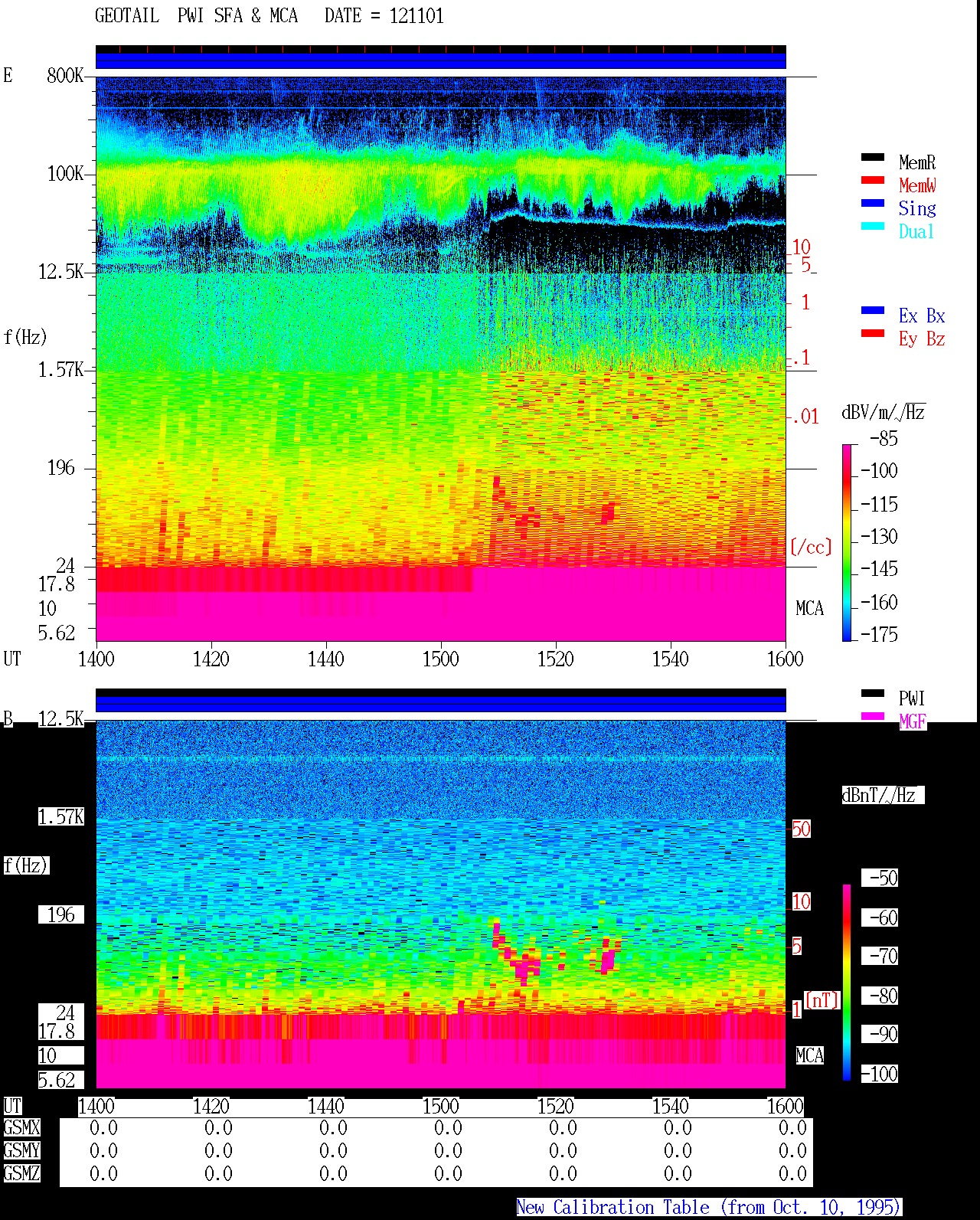Click the black PWI legend swatch

(873, 694)
